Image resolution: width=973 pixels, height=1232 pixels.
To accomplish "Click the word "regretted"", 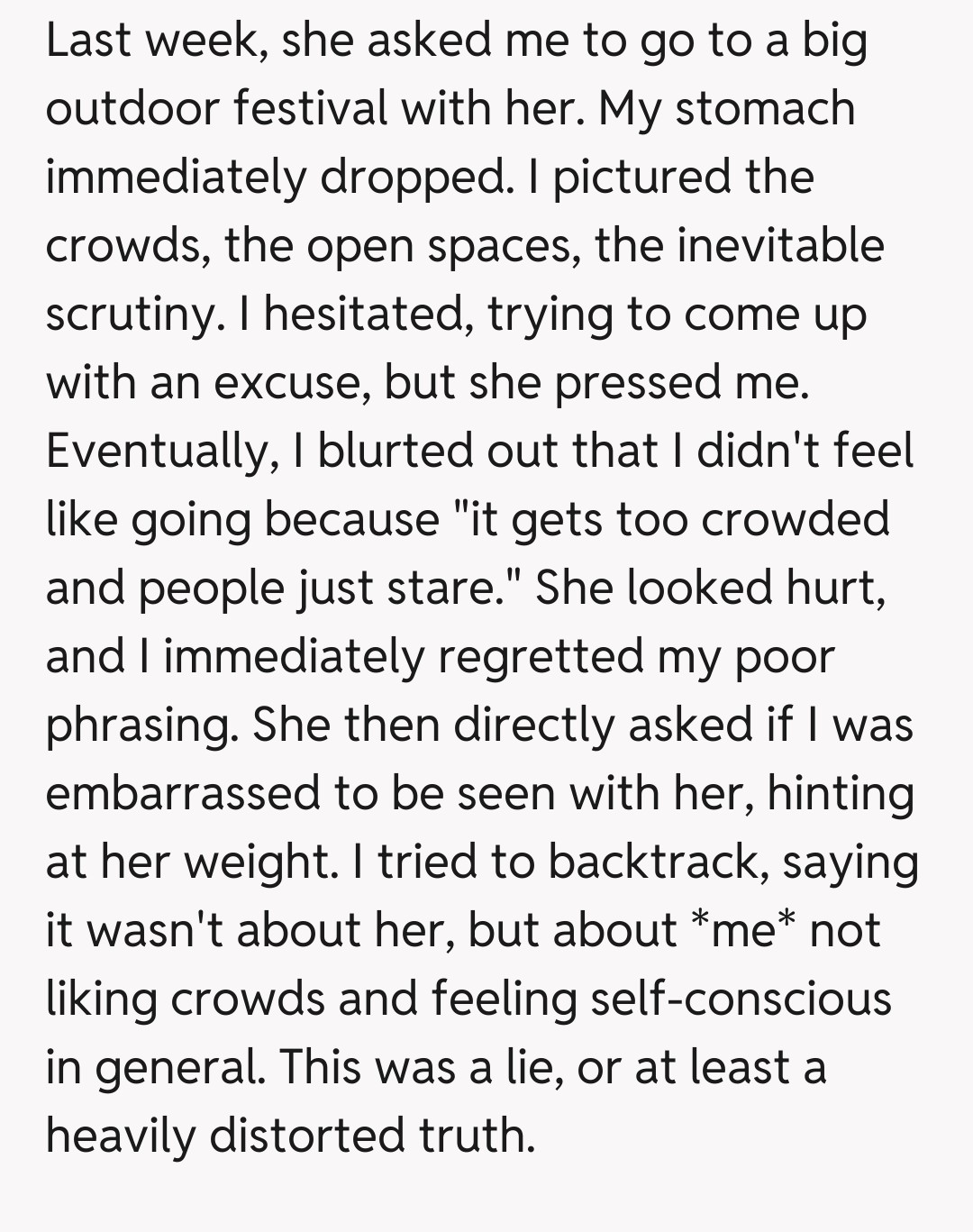I will [x=540, y=657].
